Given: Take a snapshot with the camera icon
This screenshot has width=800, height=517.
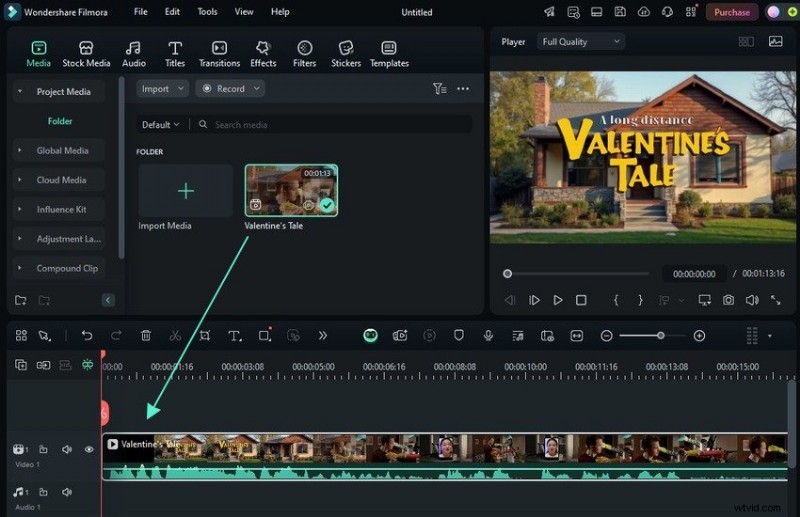Looking at the screenshot, I should pos(729,300).
